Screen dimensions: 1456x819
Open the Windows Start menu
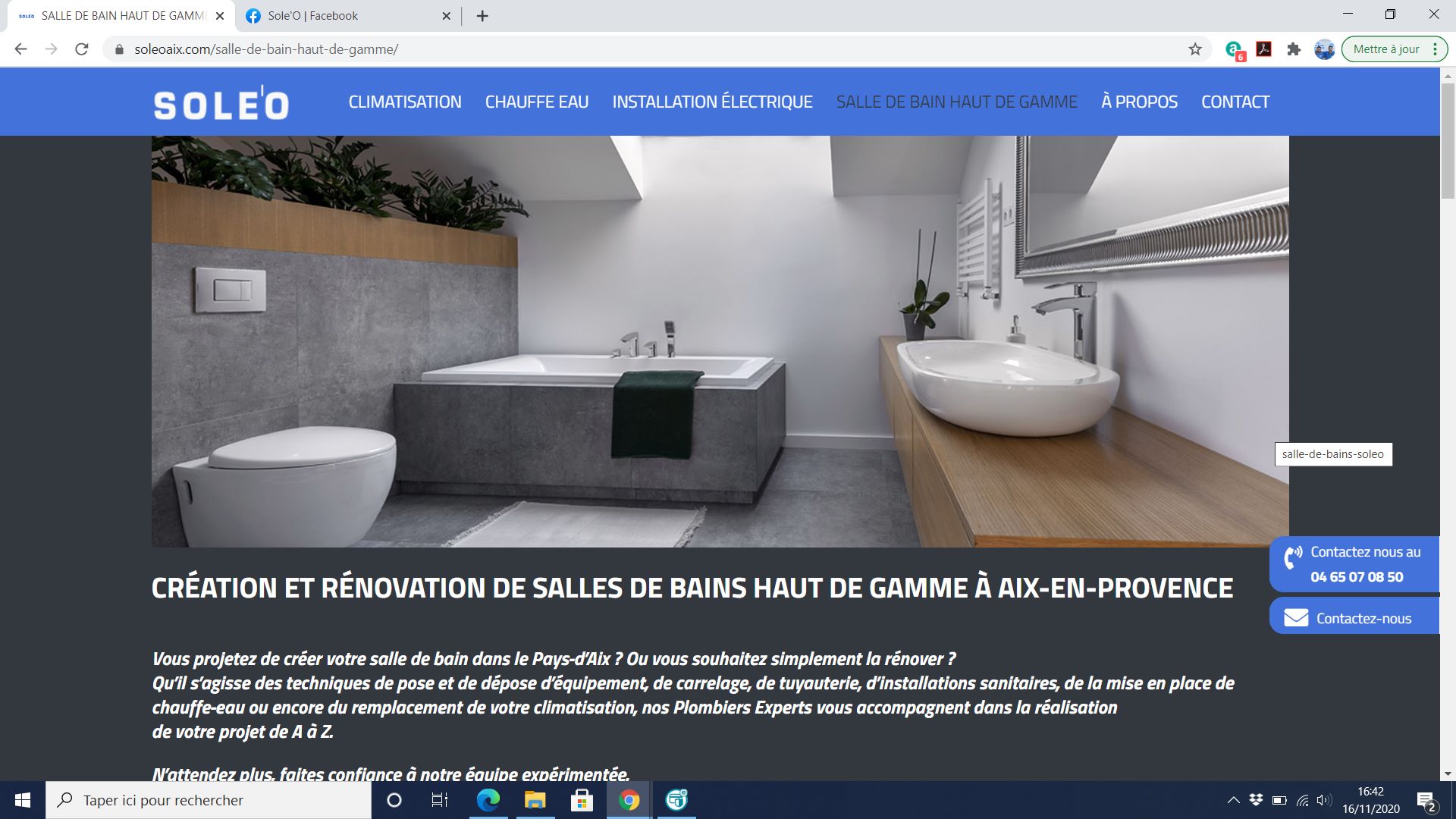pos(23,800)
